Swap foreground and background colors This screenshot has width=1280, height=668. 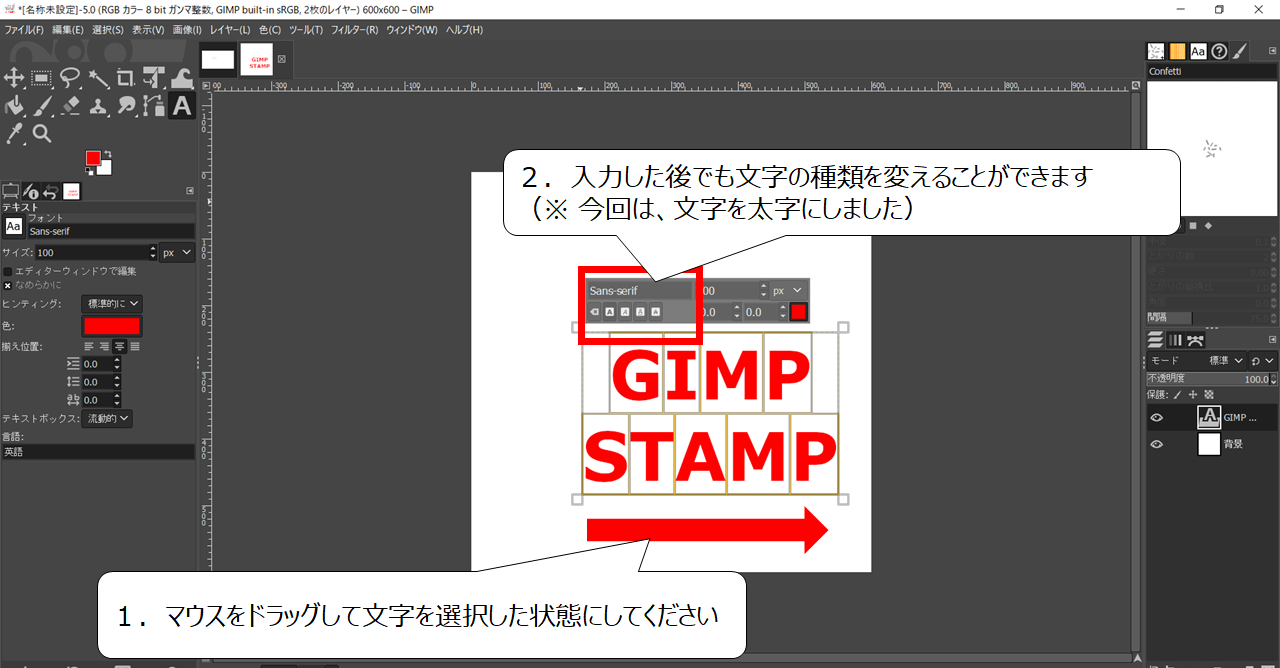[108, 153]
